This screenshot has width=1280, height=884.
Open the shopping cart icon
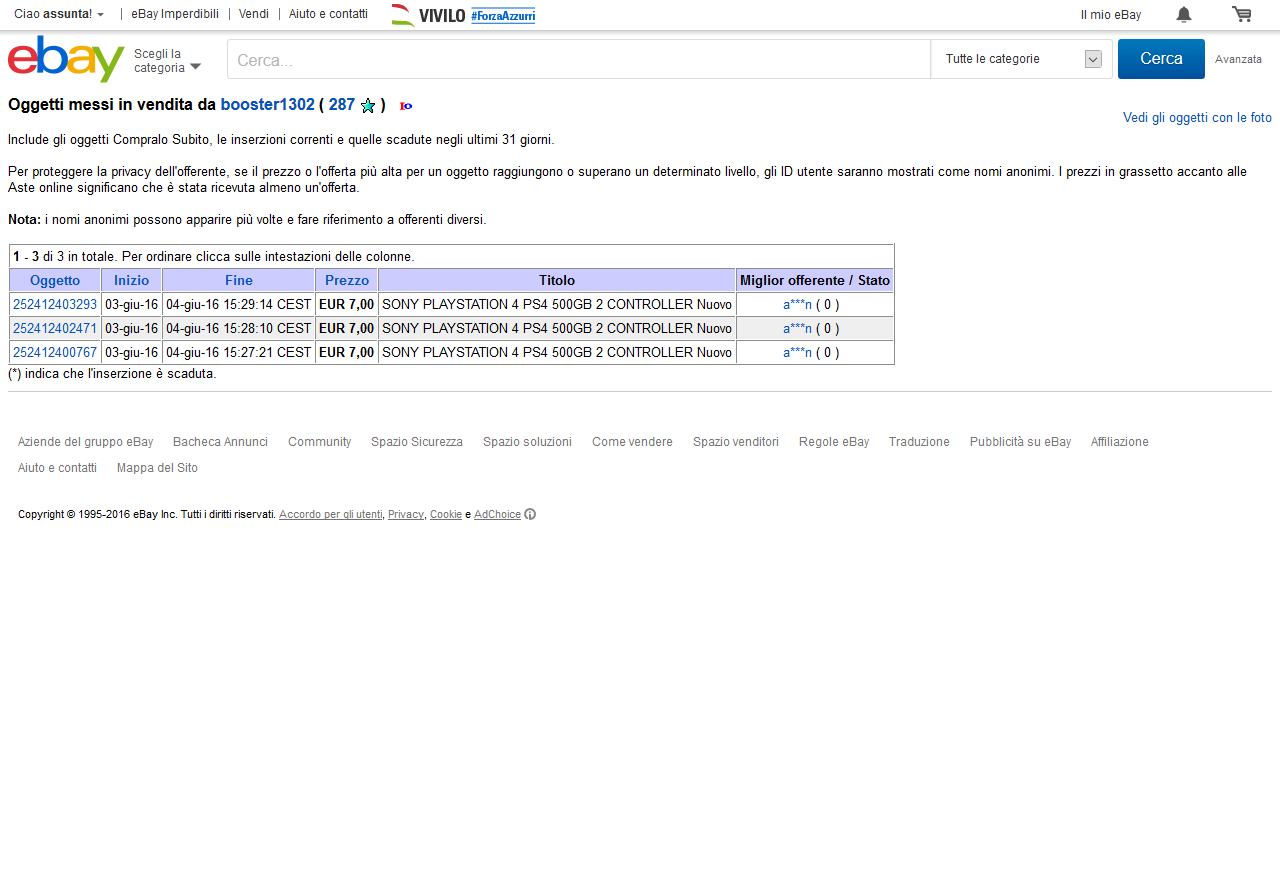1242,14
